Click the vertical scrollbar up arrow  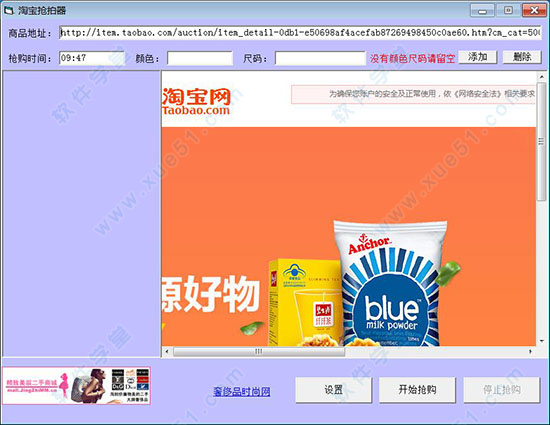[x=541, y=76]
